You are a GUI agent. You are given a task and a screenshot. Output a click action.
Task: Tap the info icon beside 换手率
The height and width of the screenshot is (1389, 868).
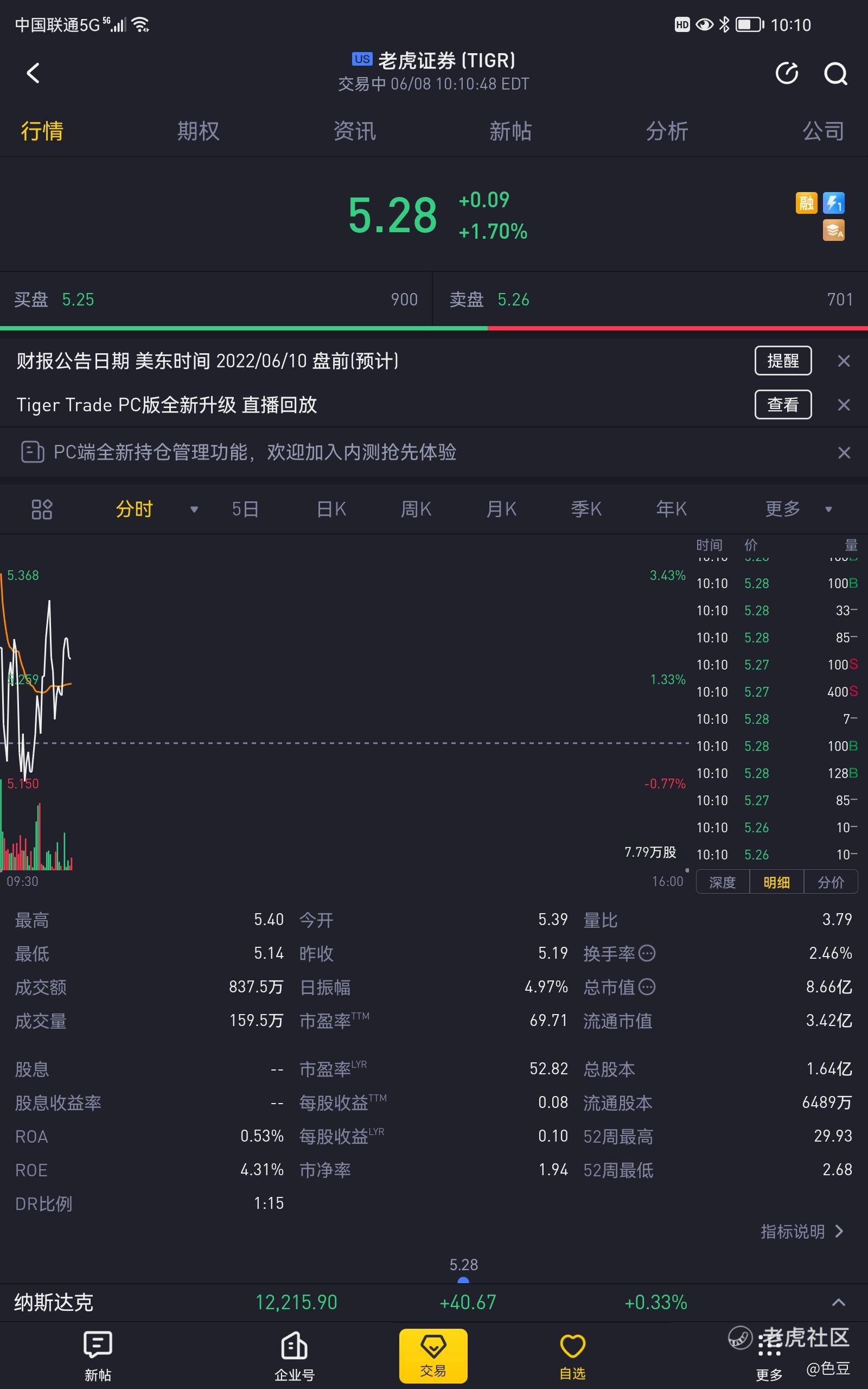click(x=647, y=953)
